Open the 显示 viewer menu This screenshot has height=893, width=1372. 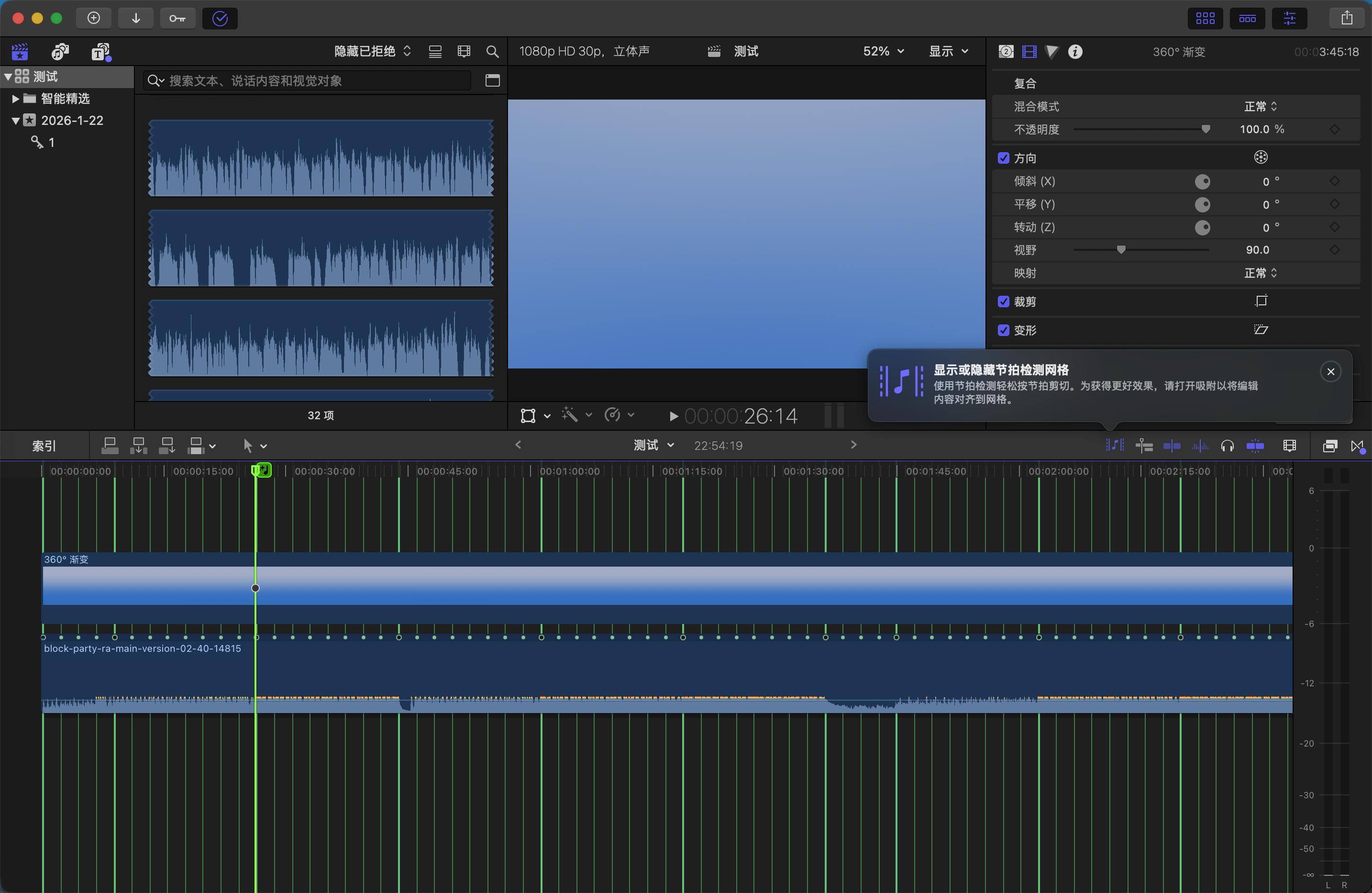tap(948, 51)
